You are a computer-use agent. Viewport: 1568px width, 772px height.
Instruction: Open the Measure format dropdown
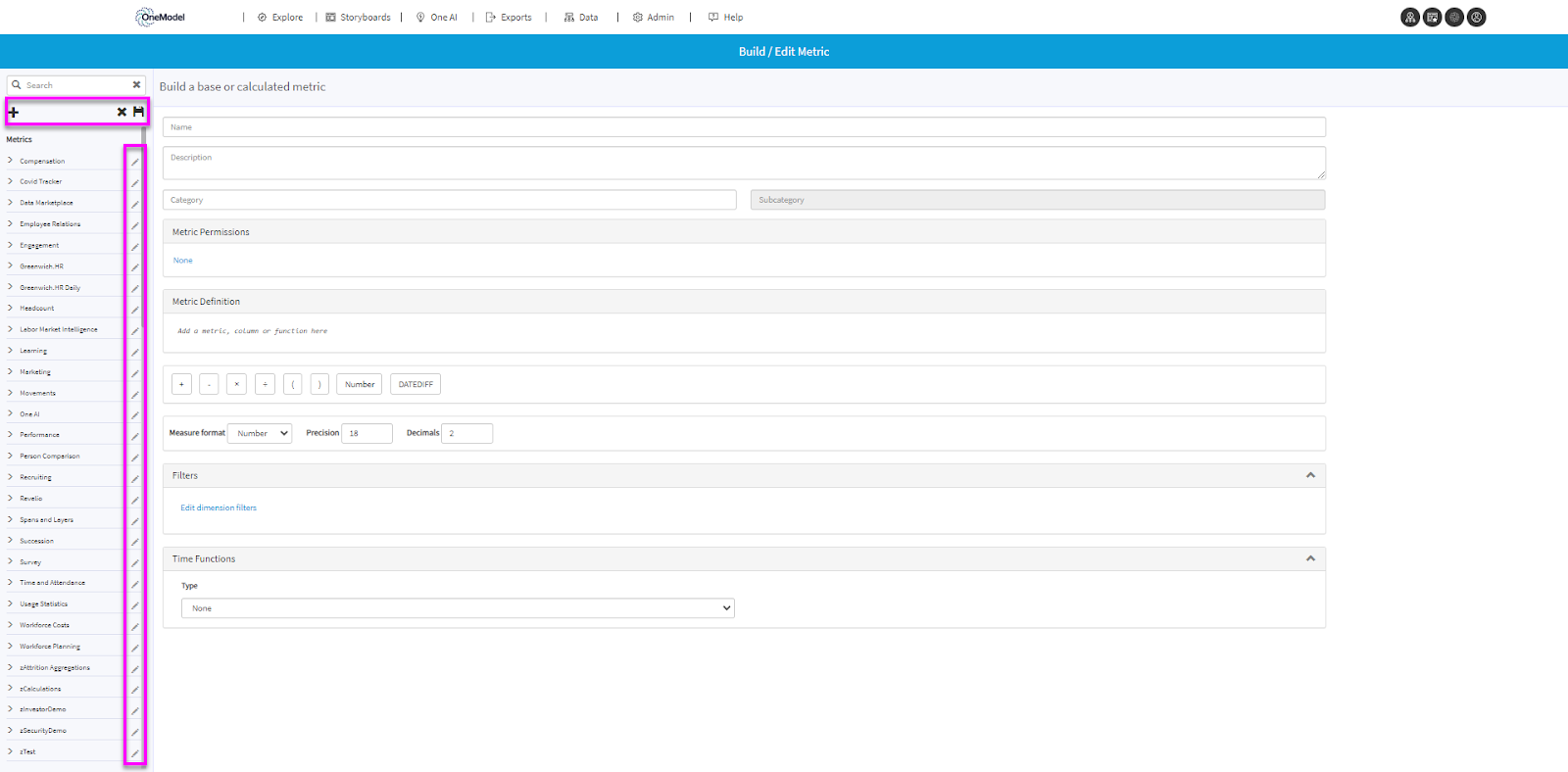click(260, 433)
